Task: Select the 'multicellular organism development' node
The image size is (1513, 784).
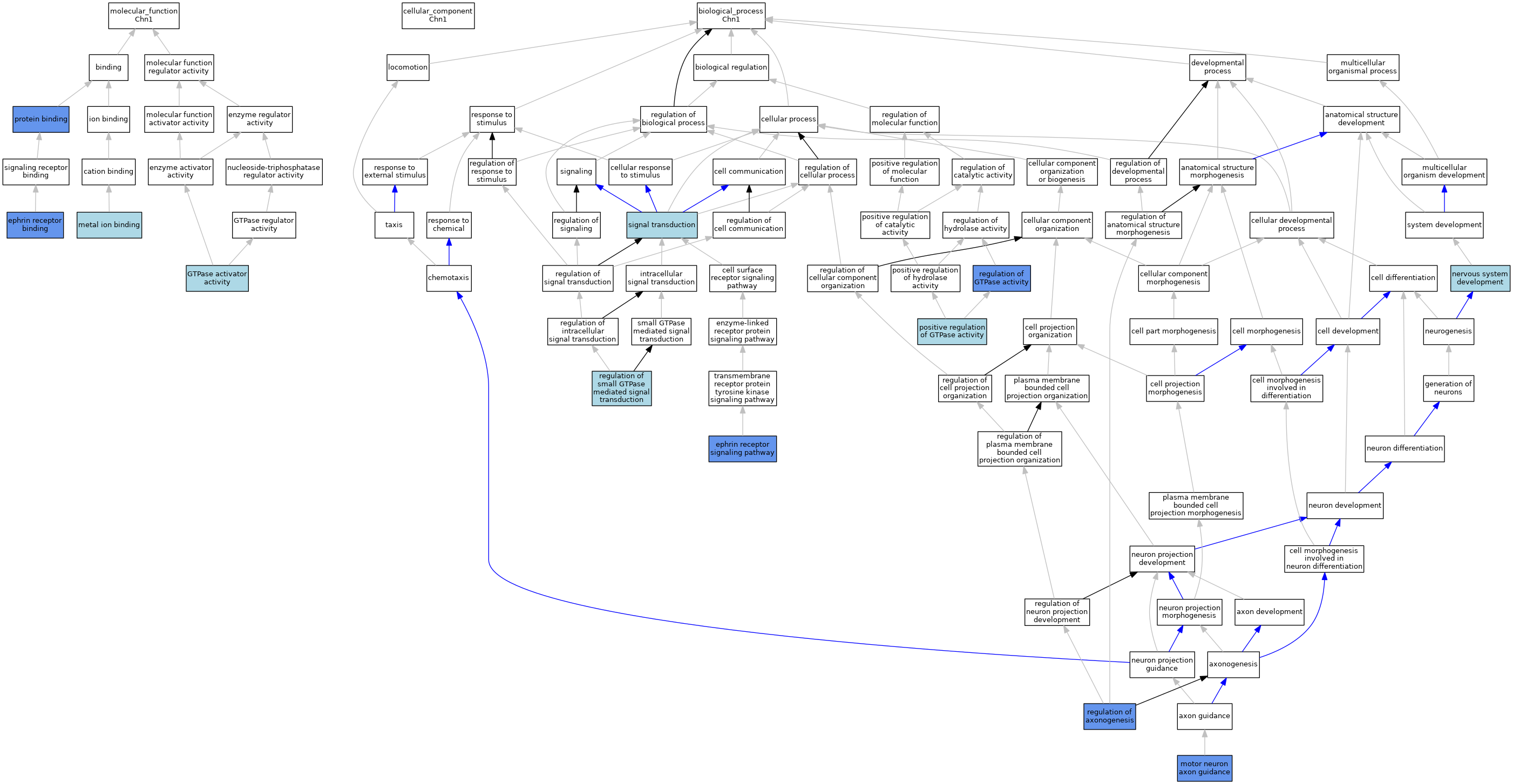Action: pyautogui.click(x=1444, y=172)
